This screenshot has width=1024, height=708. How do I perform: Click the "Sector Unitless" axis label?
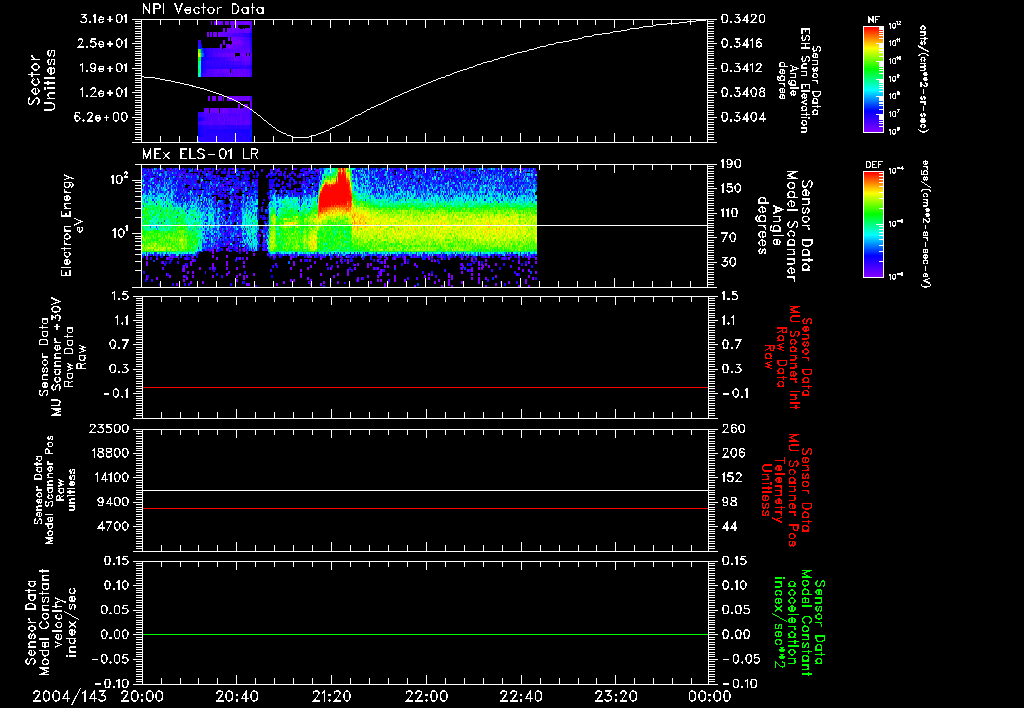click(42, 80)
